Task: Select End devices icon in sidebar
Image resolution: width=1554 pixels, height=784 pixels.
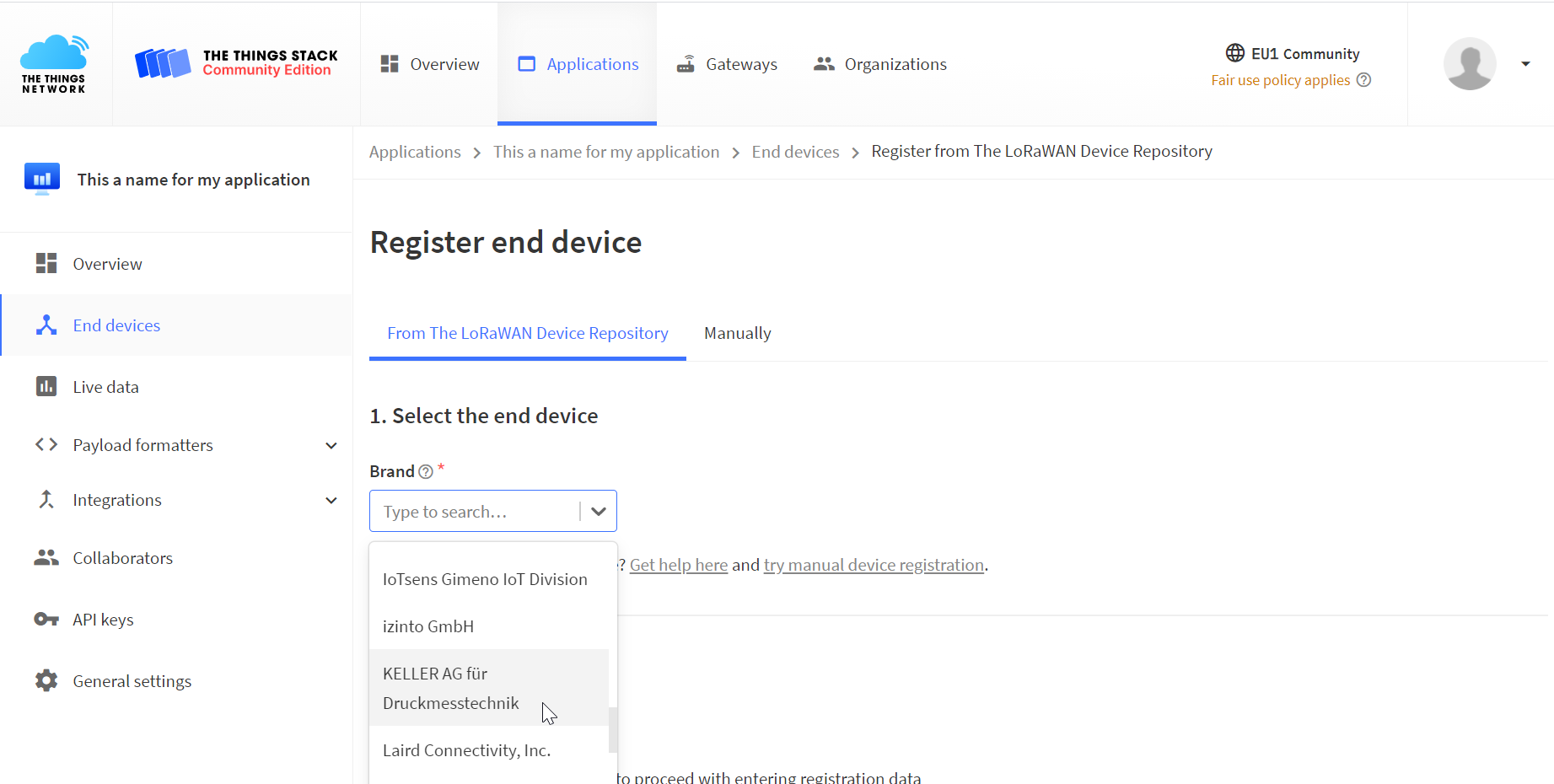Action: [46, 325]
